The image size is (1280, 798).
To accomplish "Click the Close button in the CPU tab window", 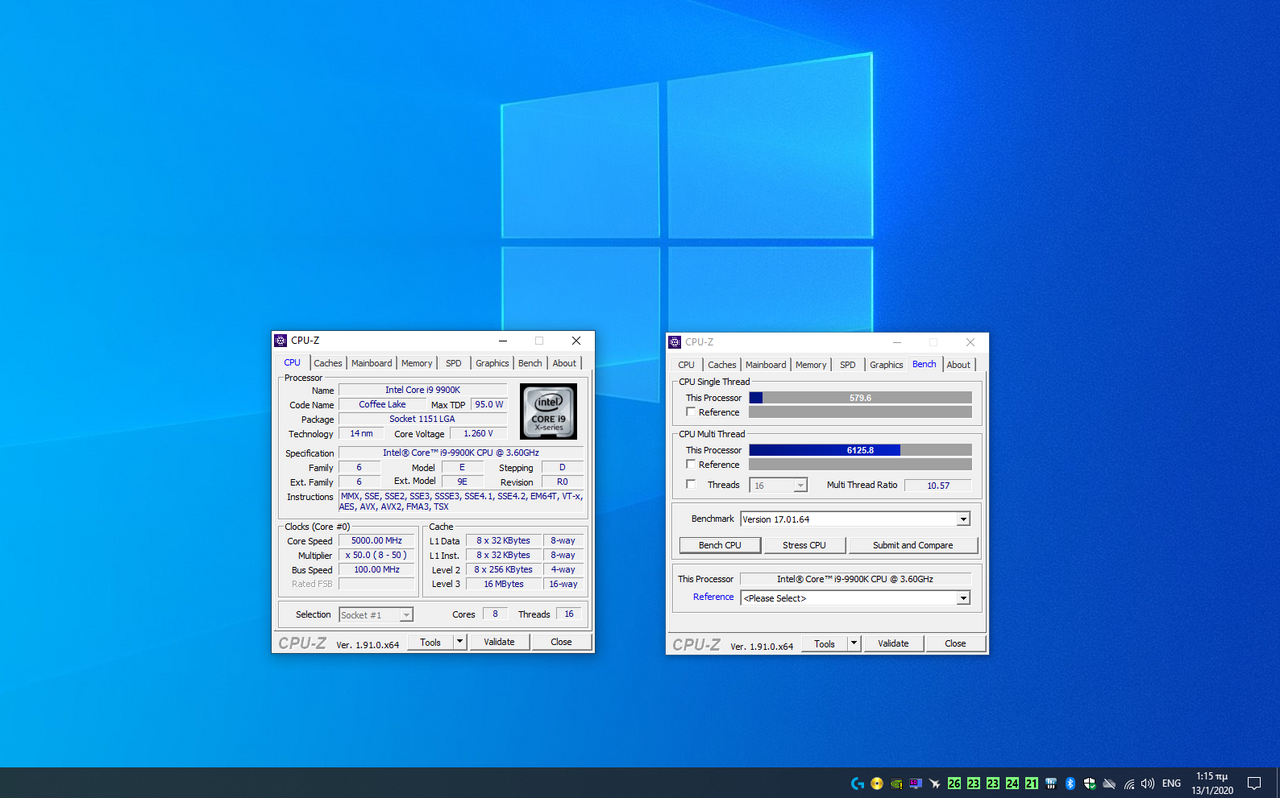I will (561, 642).
